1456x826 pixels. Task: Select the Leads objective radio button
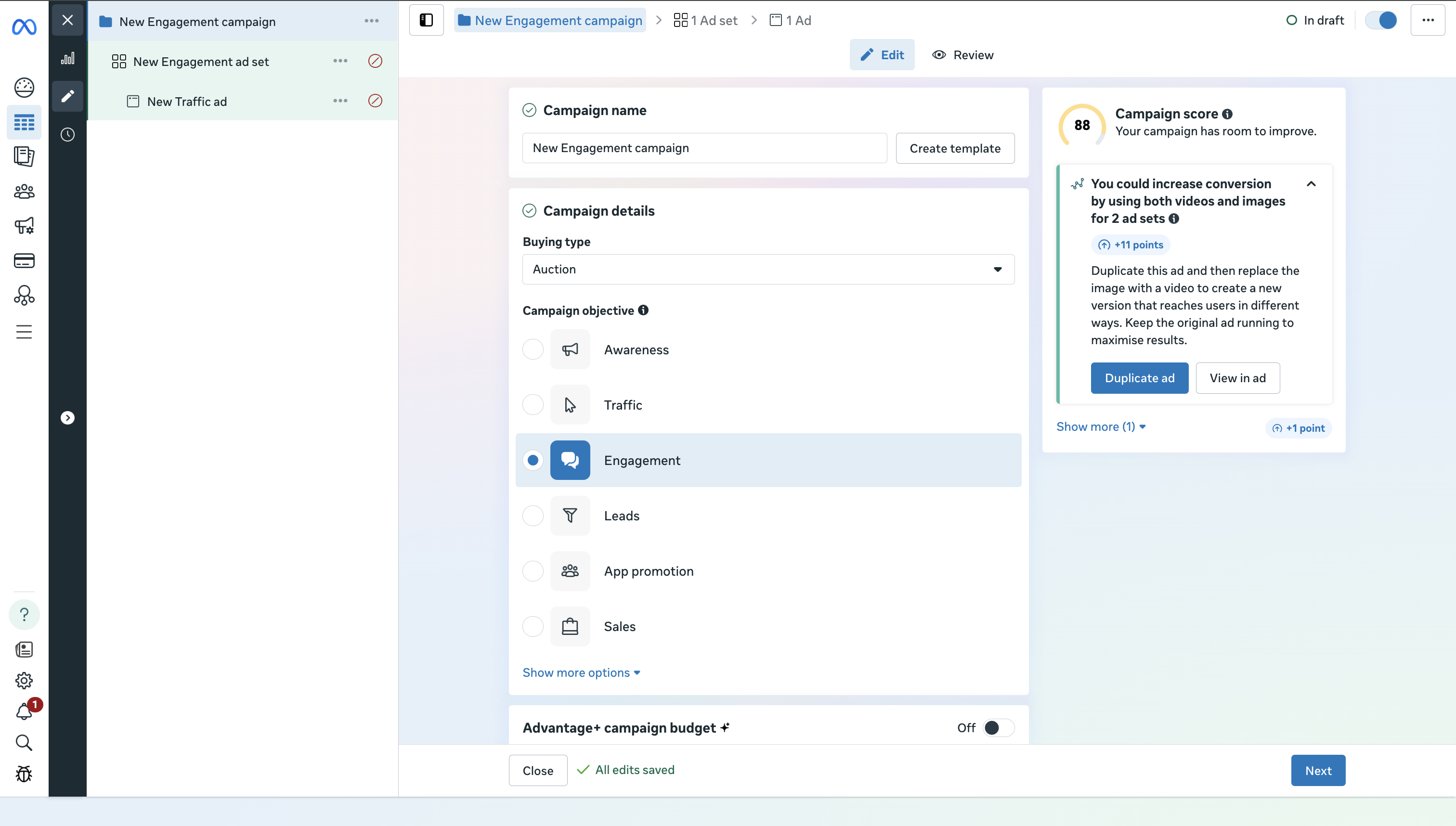tap(533, 516)
